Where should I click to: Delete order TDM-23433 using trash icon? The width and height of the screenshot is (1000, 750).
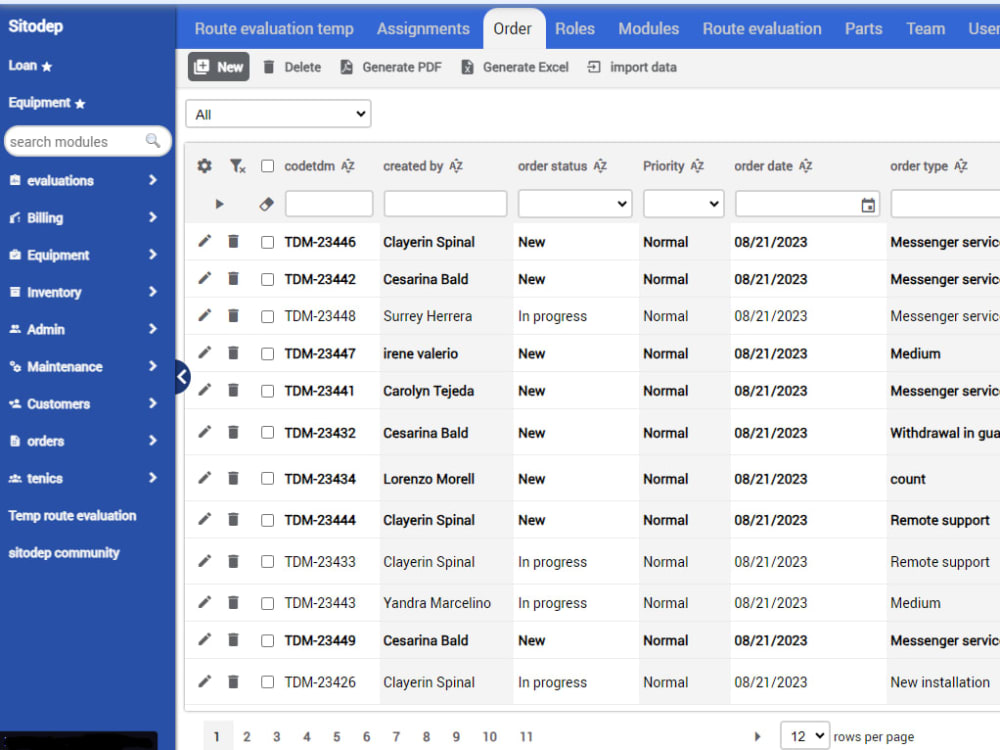(233, 561)
